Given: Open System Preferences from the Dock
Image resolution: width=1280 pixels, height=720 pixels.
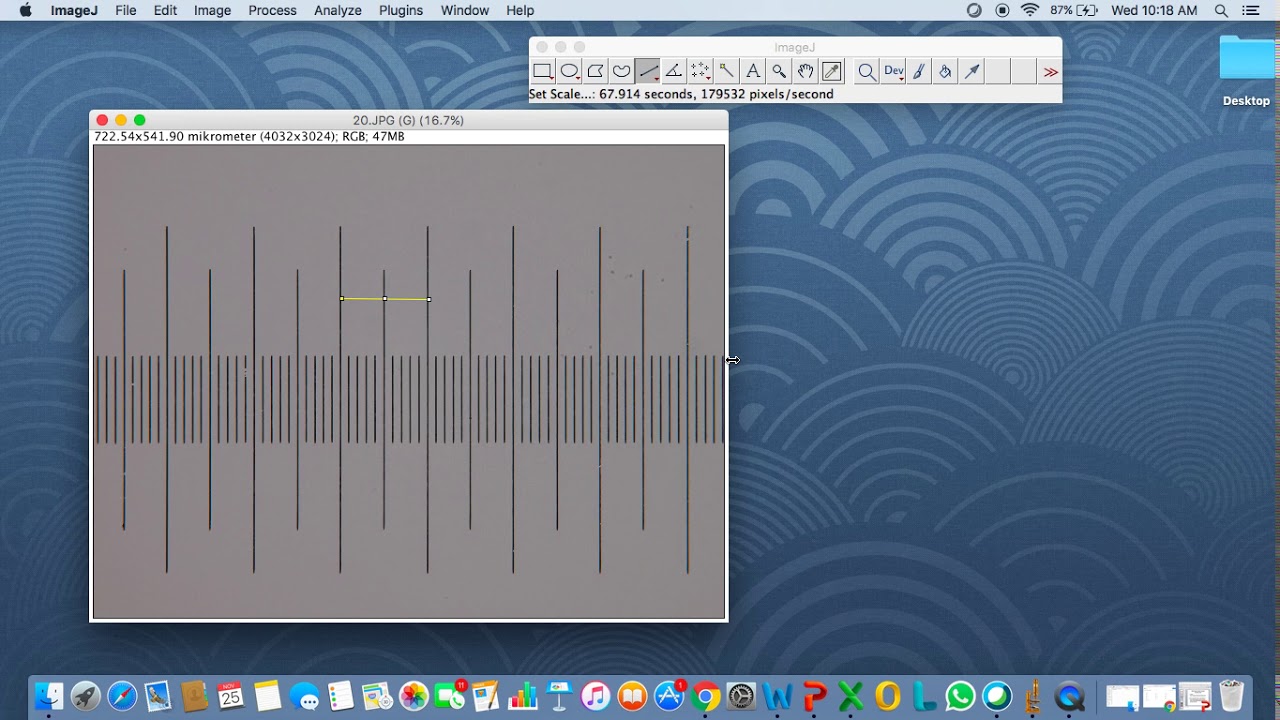Looking at the screenshot, I should coord(741,695).
